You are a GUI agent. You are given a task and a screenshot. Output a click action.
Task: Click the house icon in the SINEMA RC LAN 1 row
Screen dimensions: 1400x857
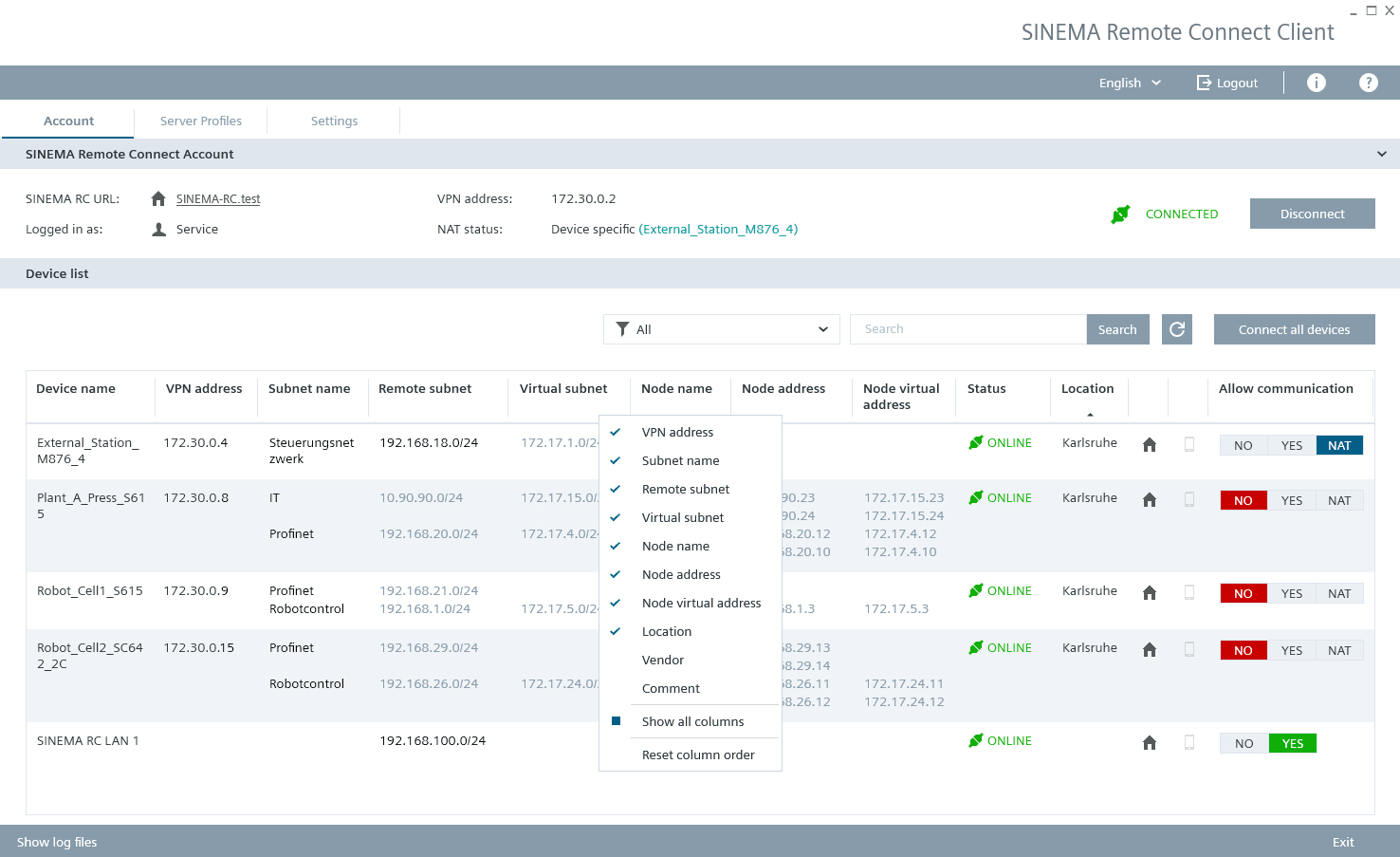point(1149,744)
